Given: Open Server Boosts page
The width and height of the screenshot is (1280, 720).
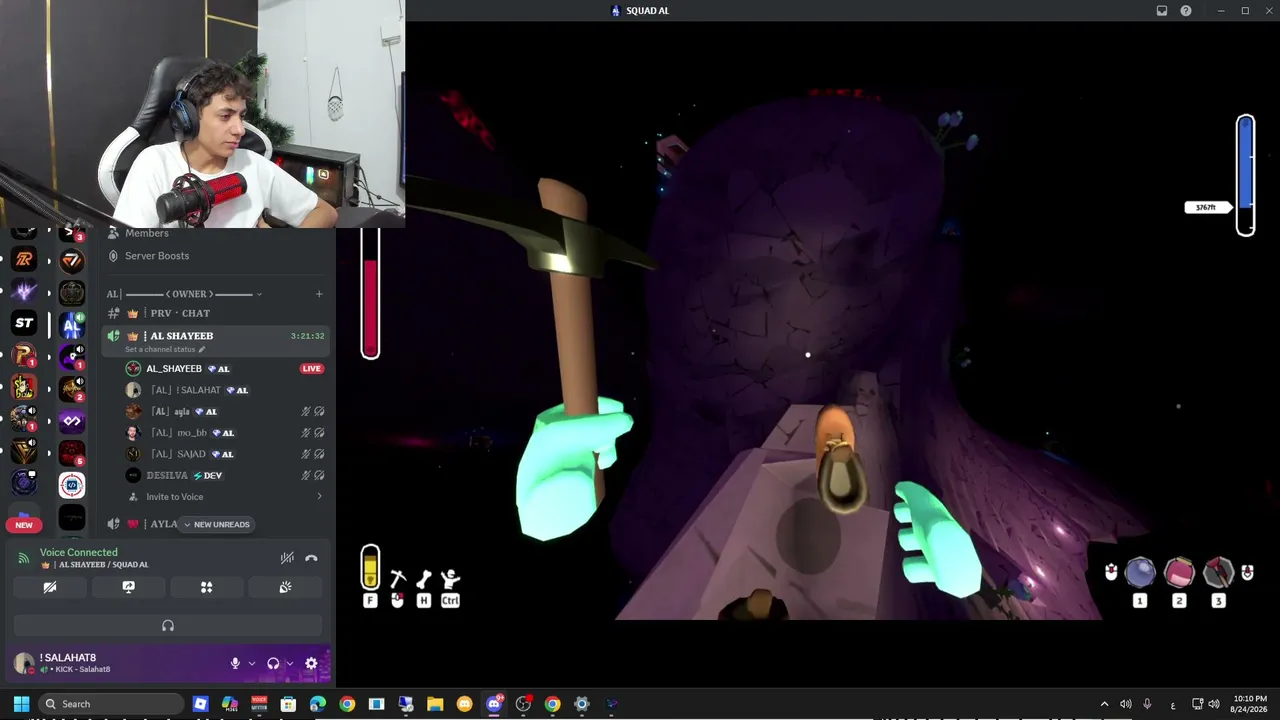Looking at the screenshot, I should tap(157, 256).
